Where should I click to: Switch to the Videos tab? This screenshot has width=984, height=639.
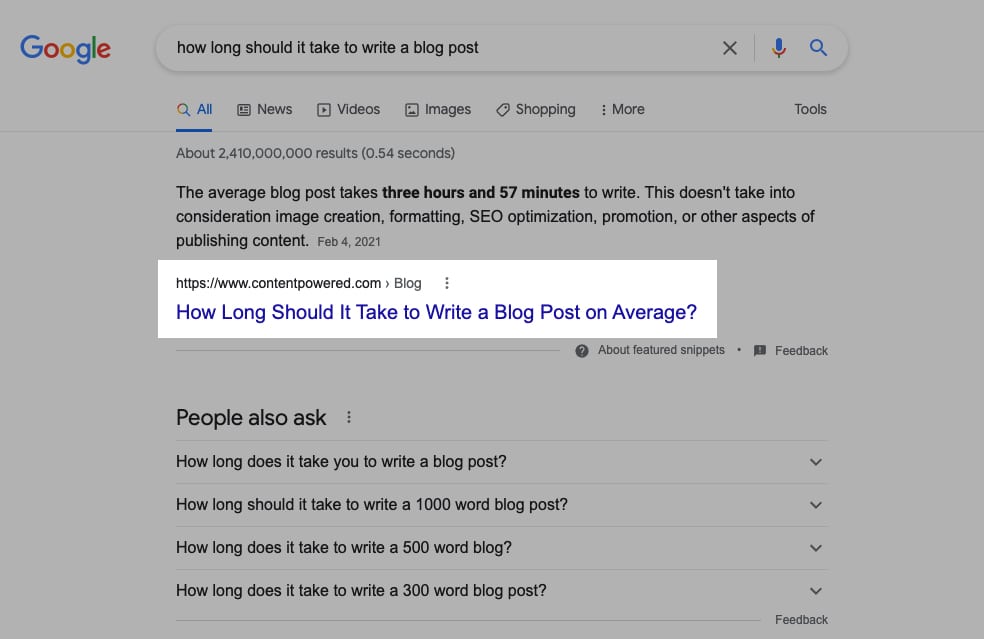coord(348,110)
